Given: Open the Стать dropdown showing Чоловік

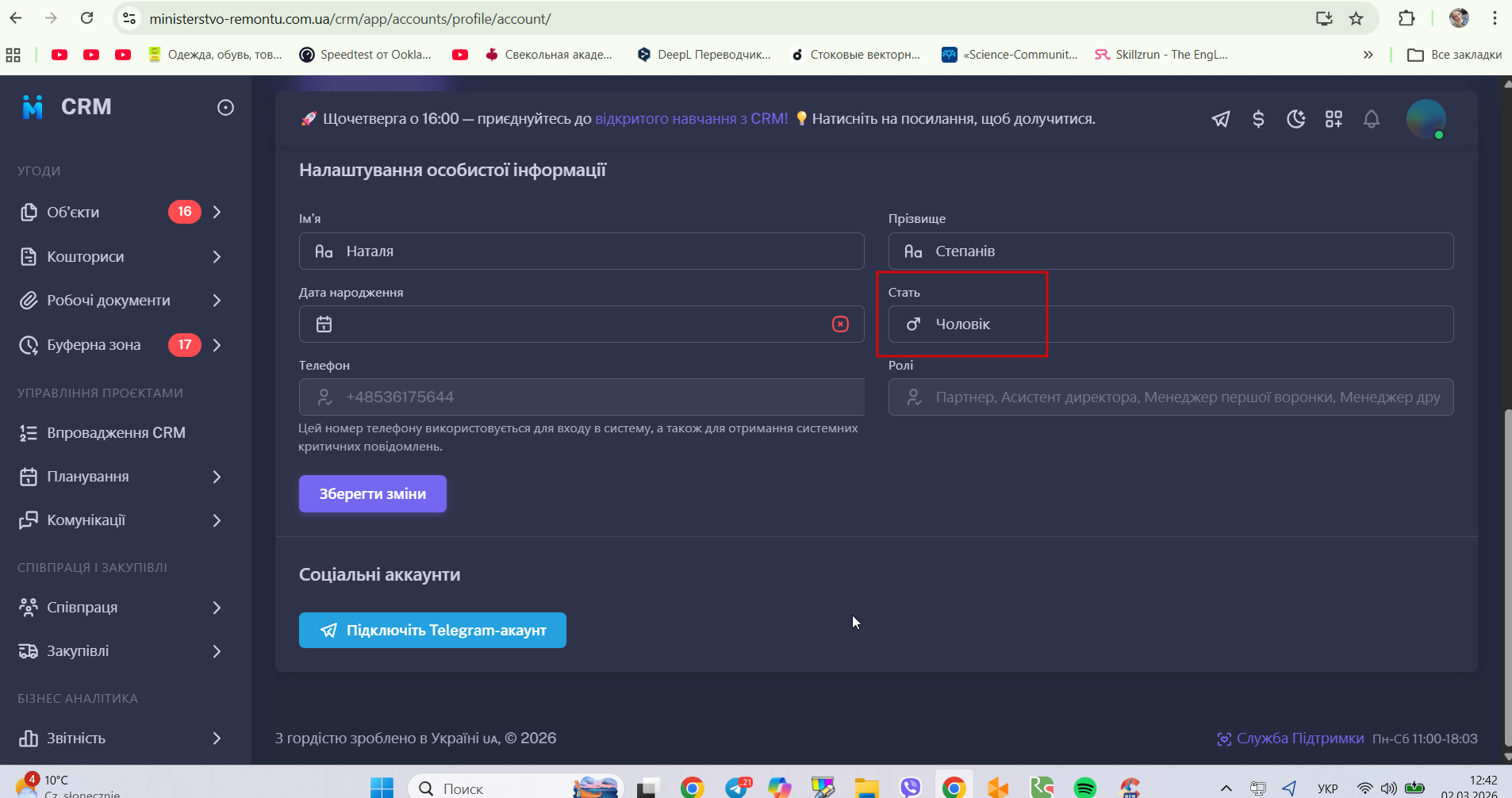Looking at the screenshot, I should coord(1171,324).
